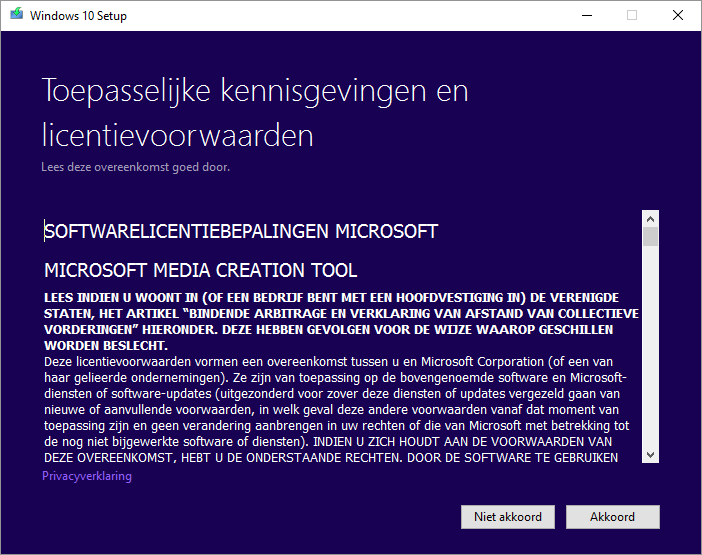Close the Windows 10 Setup window
Image resolution: width=702 pixels, height=555 pixels.
(x=678, y=16)
